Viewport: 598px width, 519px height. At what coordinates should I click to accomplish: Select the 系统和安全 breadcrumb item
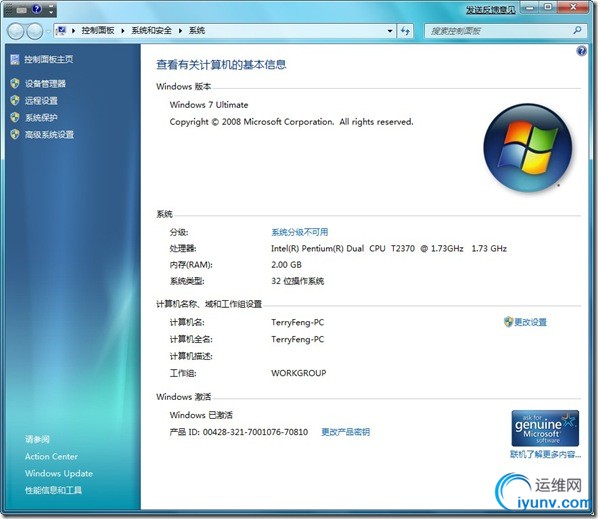(x=151, y=31)
